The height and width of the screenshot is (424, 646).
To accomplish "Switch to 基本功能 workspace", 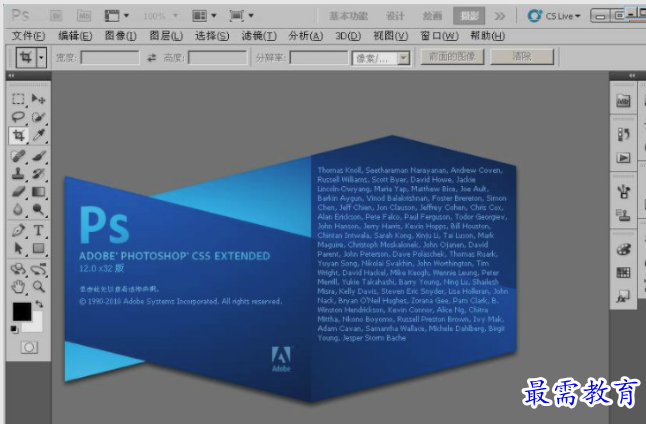I will [x=348, y=16].
